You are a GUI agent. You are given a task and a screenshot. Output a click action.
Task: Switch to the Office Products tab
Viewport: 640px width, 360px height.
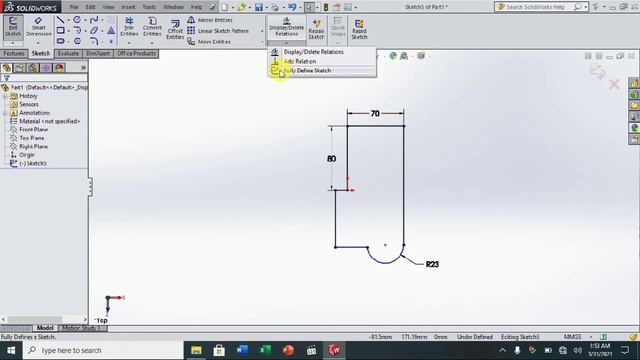pyautogui.click(x=136, y=53)
